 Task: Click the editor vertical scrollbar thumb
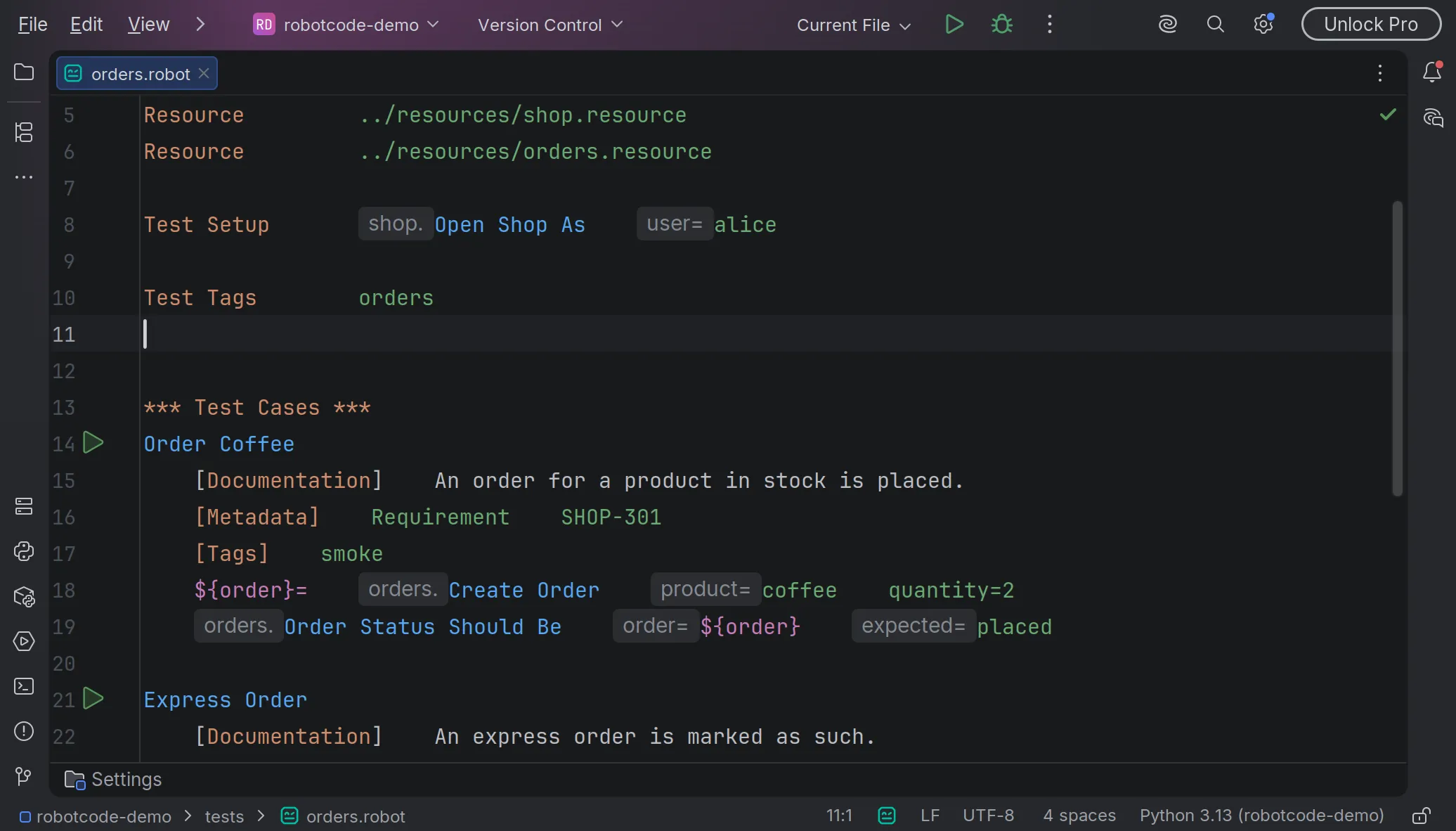pos(1397,349)
